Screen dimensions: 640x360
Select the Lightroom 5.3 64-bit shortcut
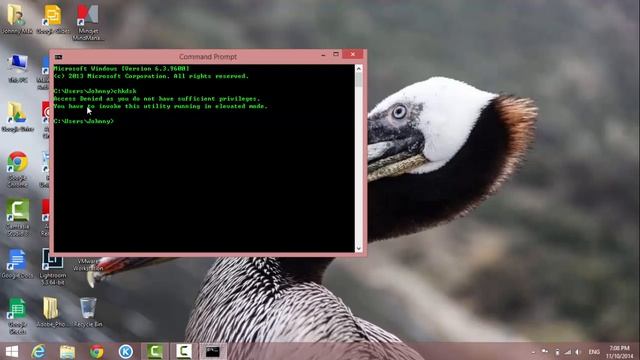click(x=52, y=267)
